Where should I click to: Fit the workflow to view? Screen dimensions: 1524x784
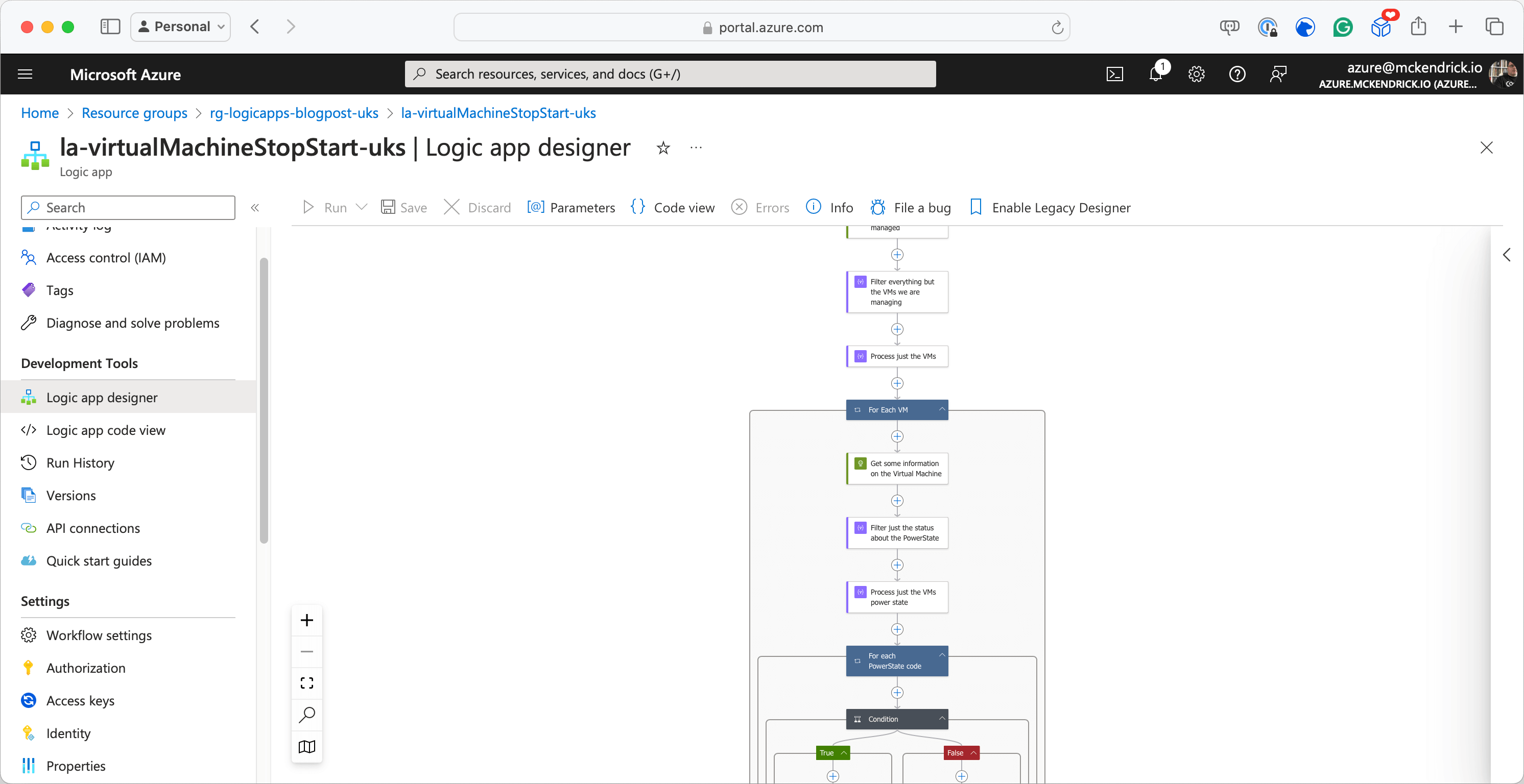306,683
